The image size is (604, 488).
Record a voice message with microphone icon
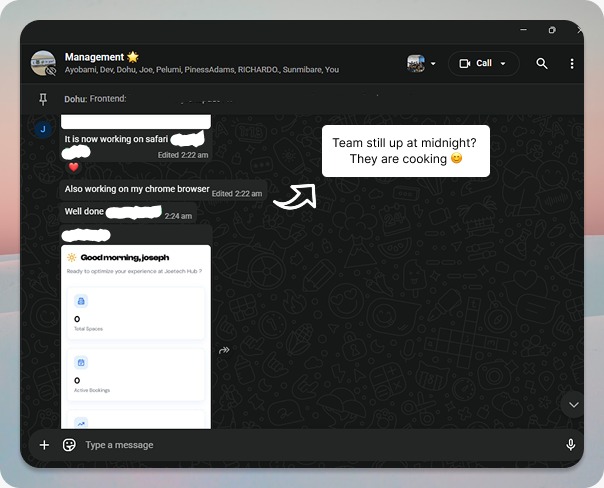571,445
